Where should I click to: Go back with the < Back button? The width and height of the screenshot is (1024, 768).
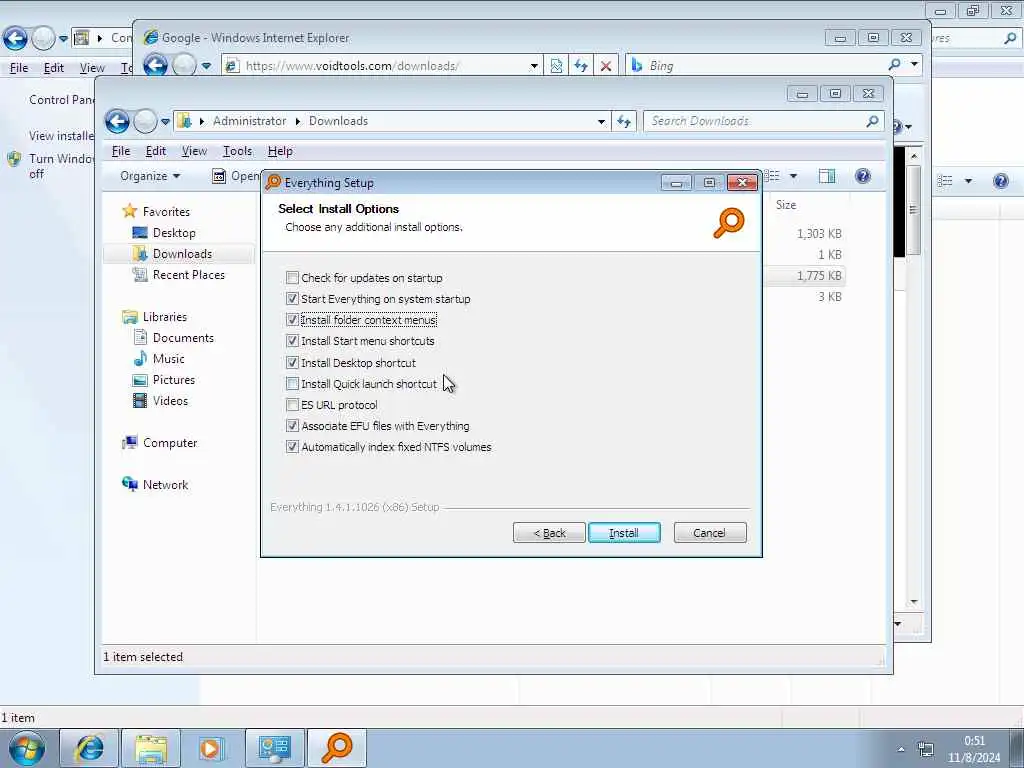pyautogui.click(x=549, y=533)
